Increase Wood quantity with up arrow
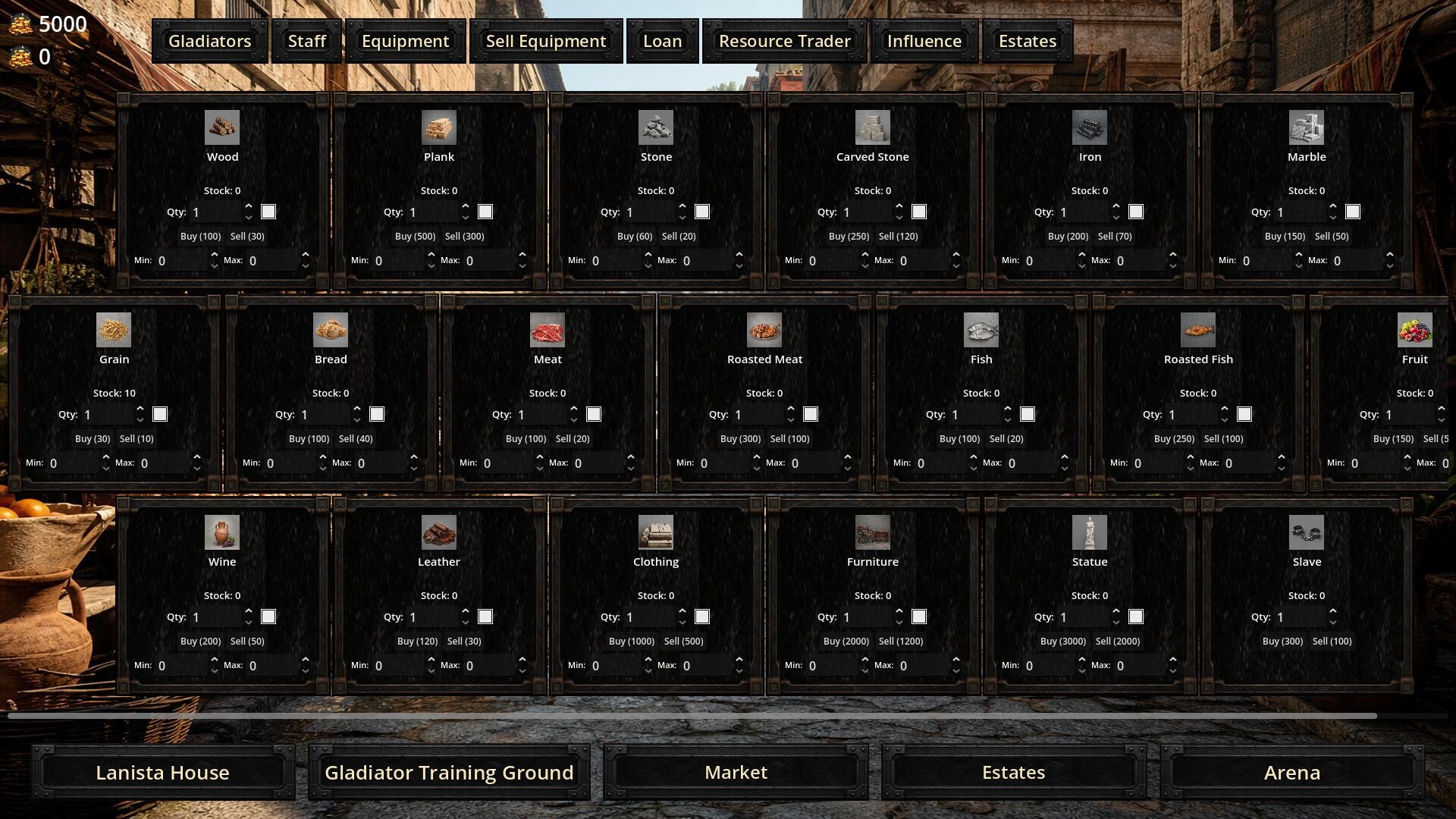The image size is (1456, 819). [x=249, y=206]
